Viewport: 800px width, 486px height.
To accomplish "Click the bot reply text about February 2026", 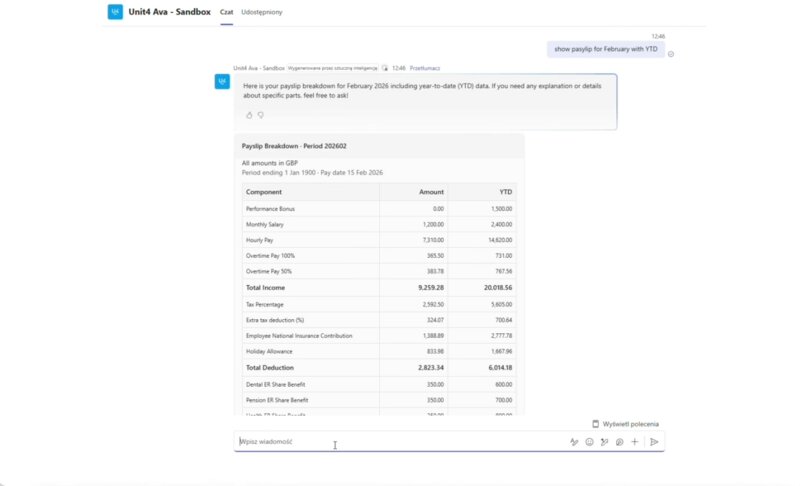I will point(422,91).
